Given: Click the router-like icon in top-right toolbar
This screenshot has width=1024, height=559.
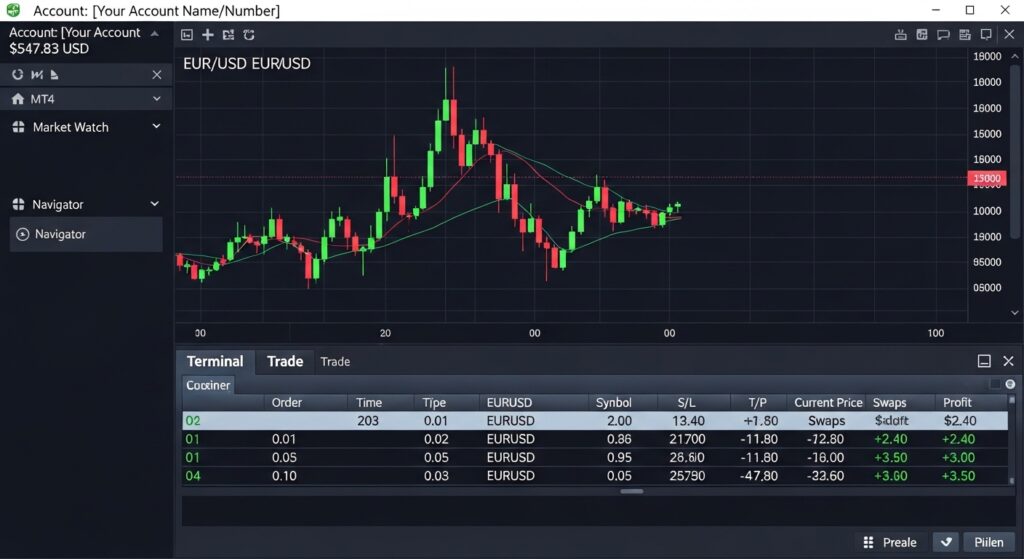Looking at the screenshot, I should pyautogui.click(x=901, y=35).
